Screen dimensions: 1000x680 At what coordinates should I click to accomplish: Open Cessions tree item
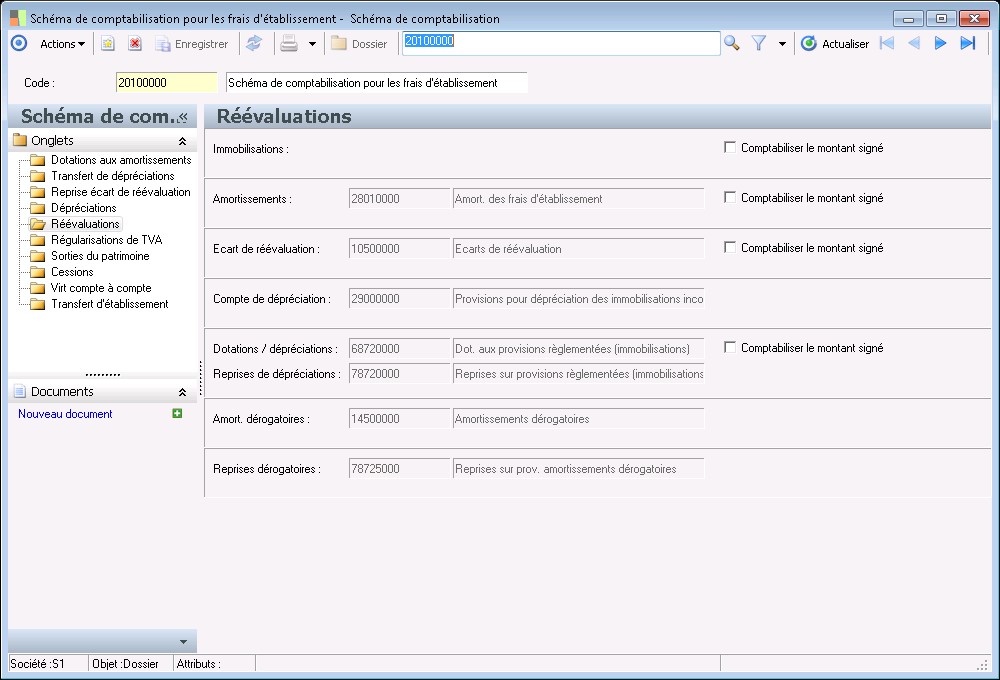(x=72, y=272)
